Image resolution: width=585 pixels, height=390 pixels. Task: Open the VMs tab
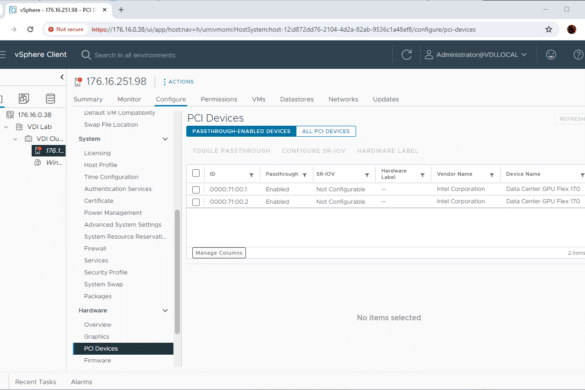(259, 99)
